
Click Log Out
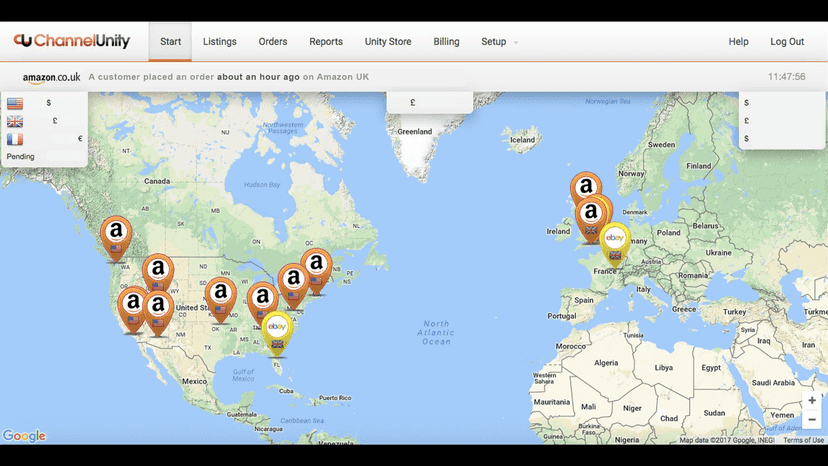pos(787,42)
